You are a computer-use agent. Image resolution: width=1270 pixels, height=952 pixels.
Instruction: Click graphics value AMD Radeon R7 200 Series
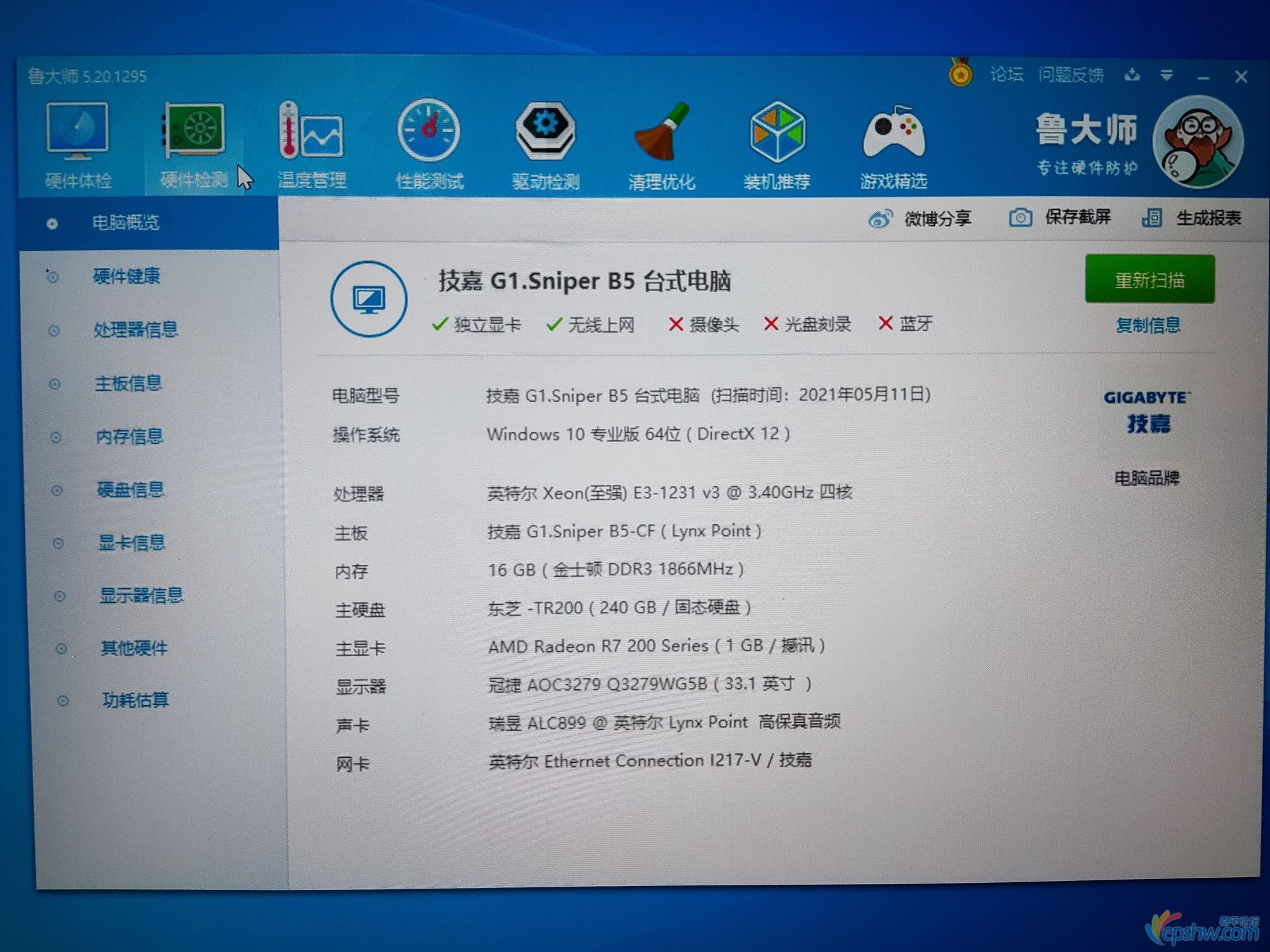tap(657, 646)
